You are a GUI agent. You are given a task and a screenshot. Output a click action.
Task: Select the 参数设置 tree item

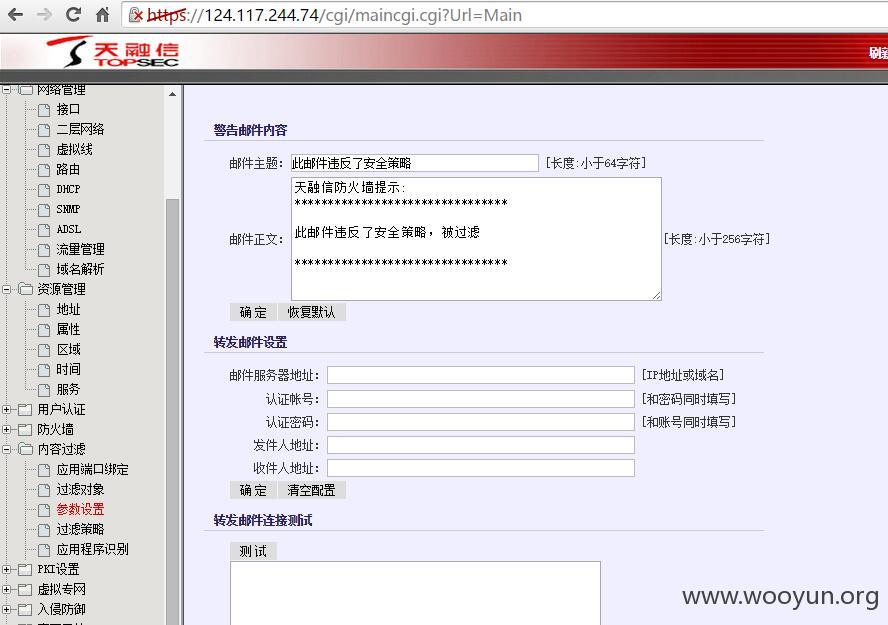tap(80, 510)
